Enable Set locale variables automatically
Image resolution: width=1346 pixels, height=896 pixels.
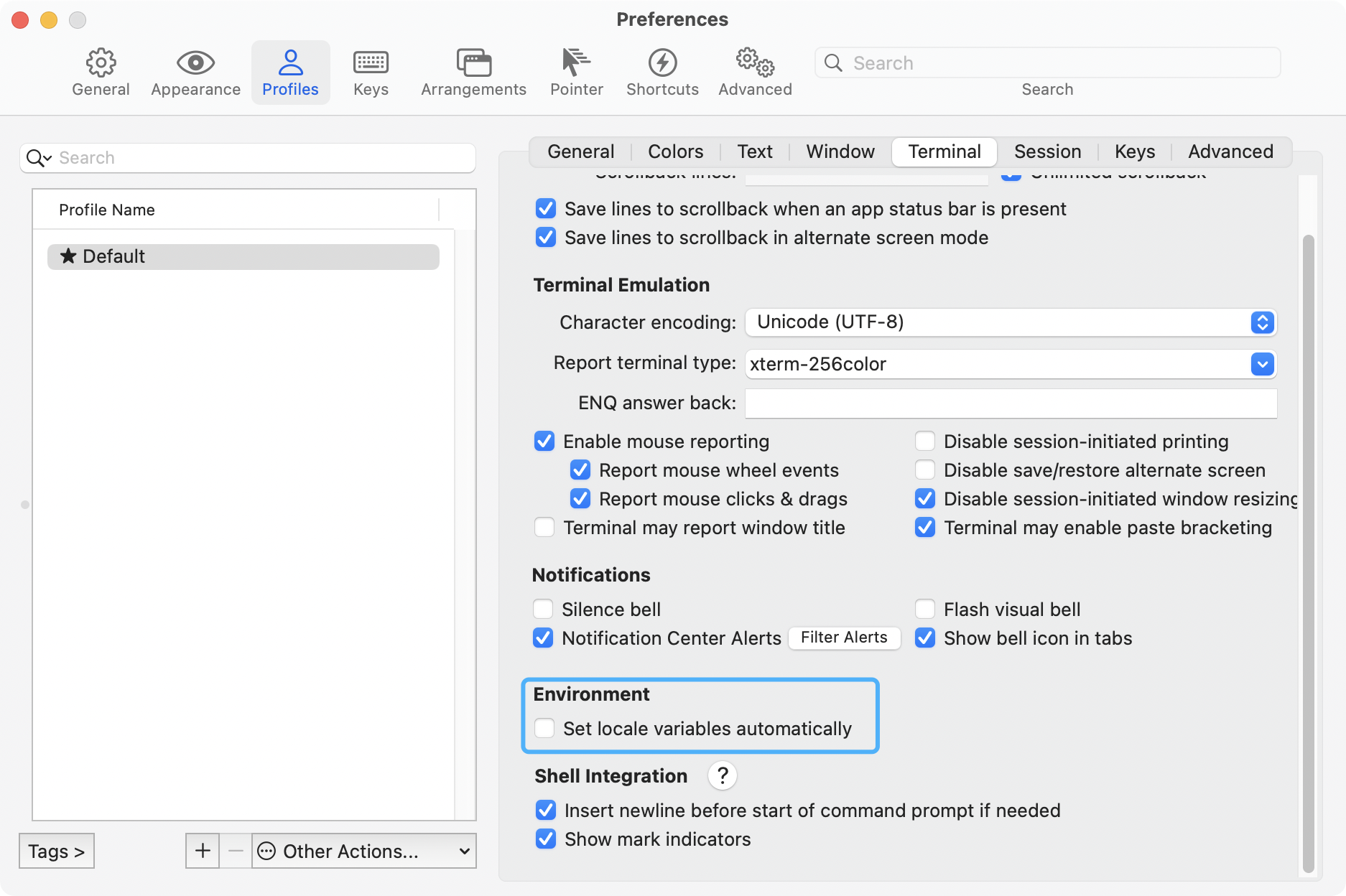pos(544,728)
